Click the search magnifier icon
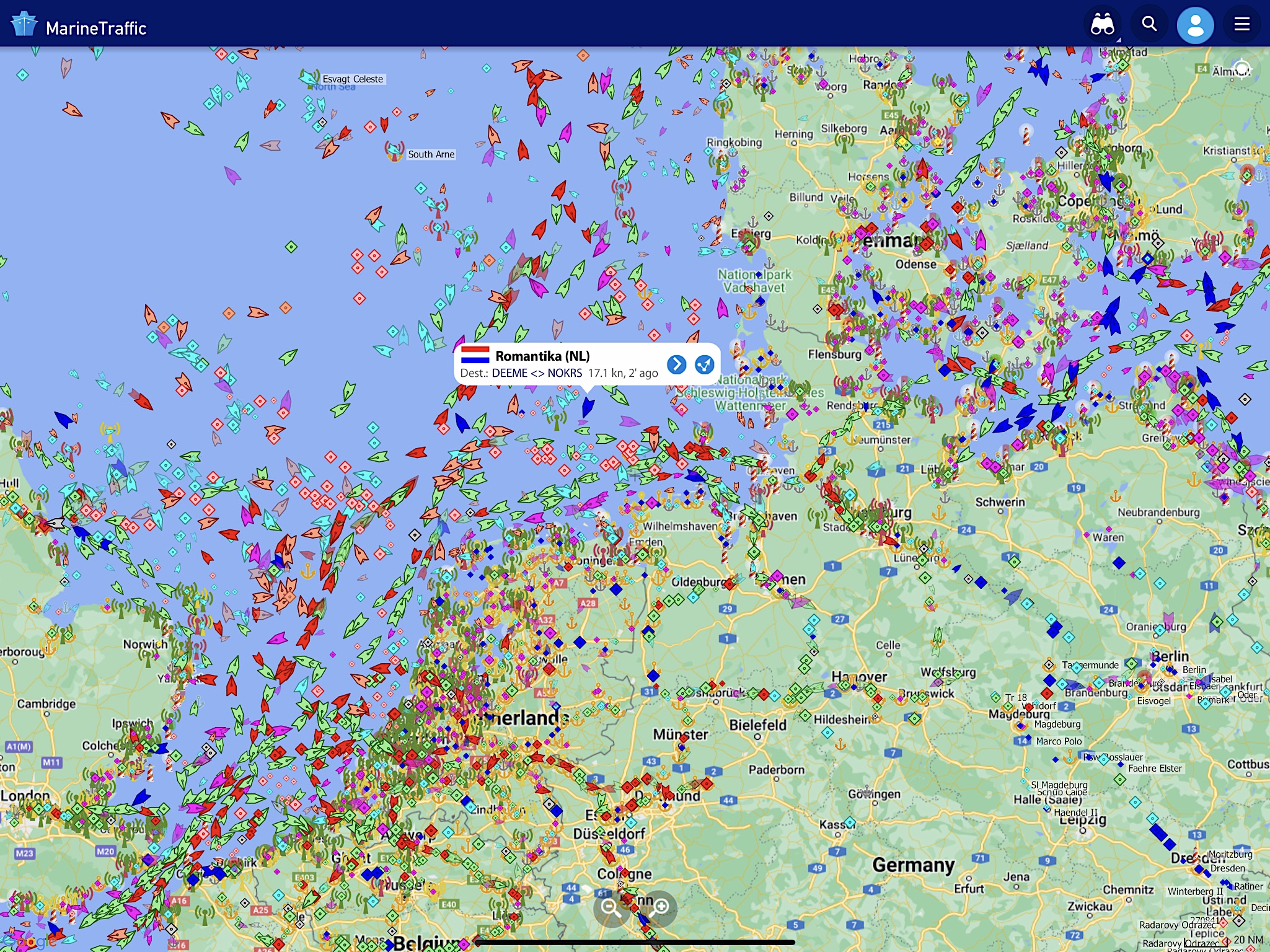Image resolution: width=1270 pixels, height=952 pixels. [1149, 24]
